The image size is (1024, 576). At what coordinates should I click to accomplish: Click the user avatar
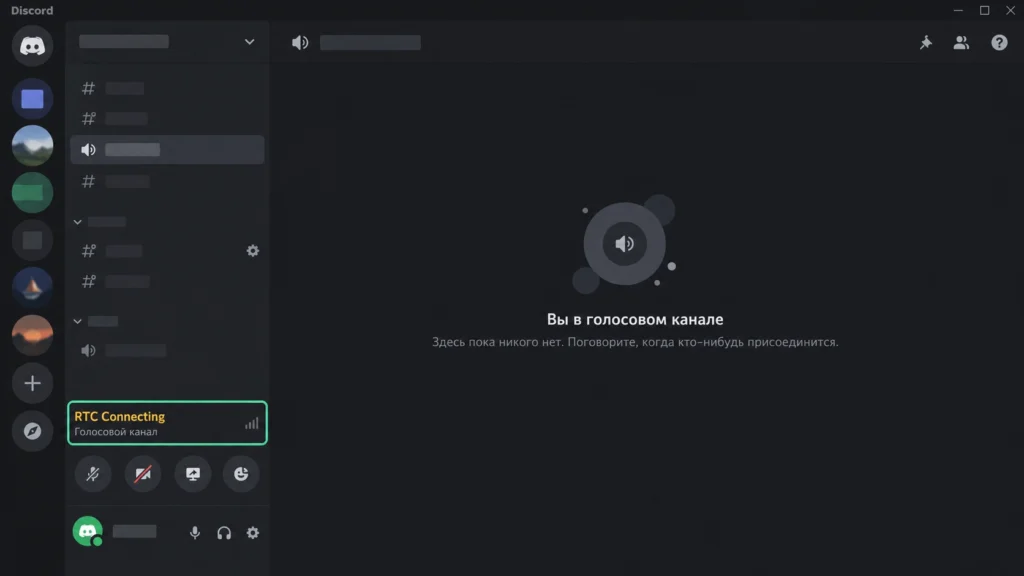(x=88, y=531)
